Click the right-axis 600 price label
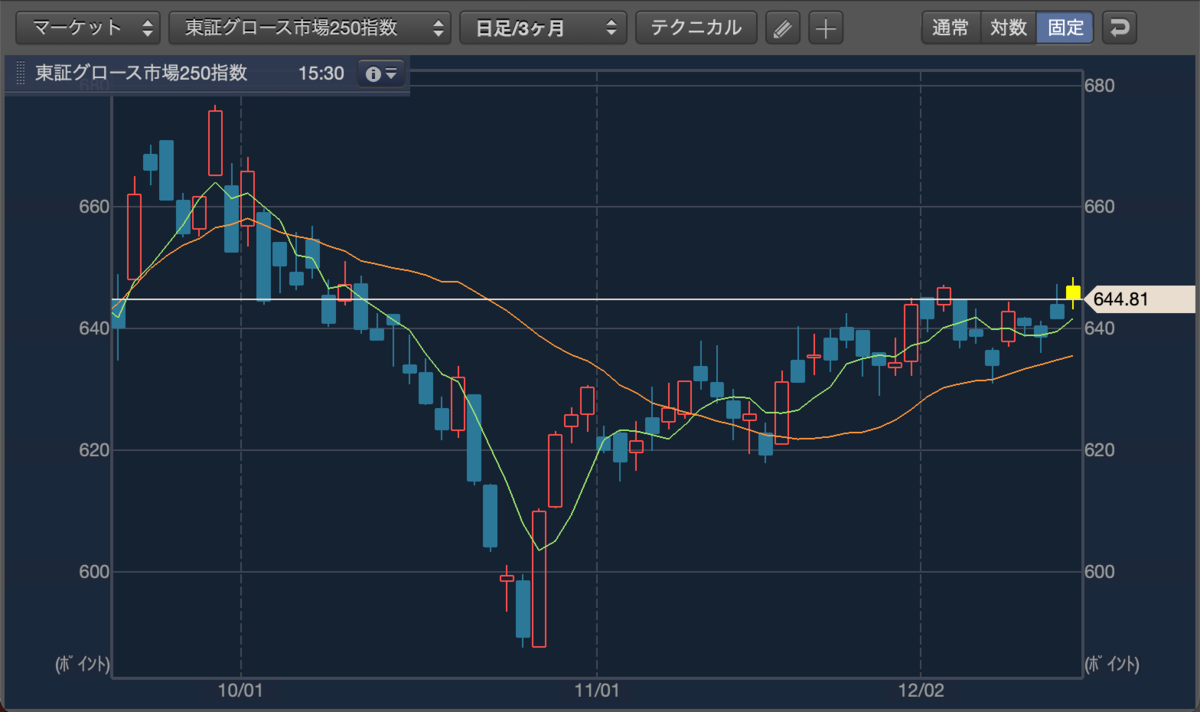This screenshot has height=712, width=1200. coord(1100,572)
